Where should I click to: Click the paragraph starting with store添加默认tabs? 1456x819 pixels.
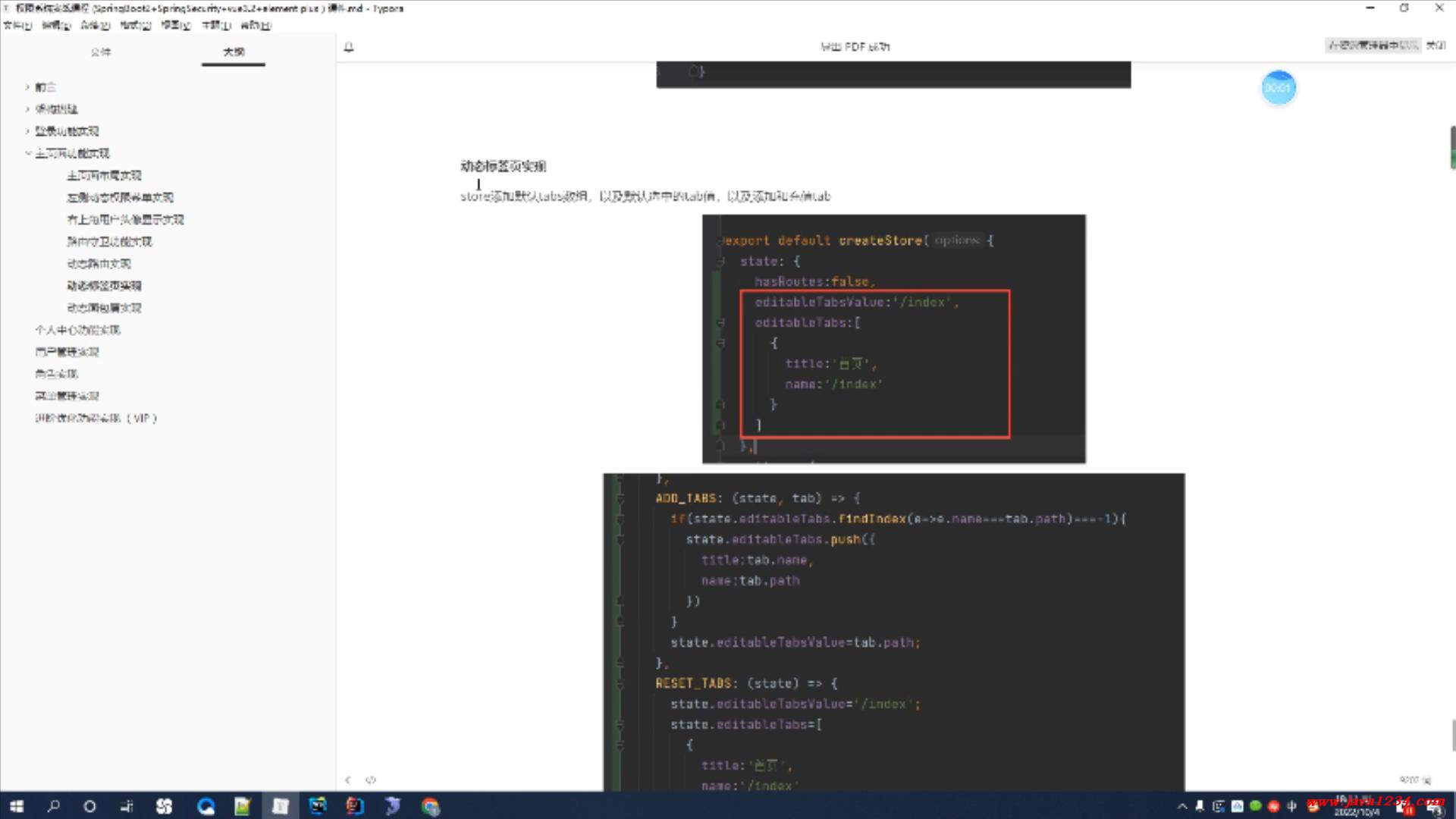(645, 196)
